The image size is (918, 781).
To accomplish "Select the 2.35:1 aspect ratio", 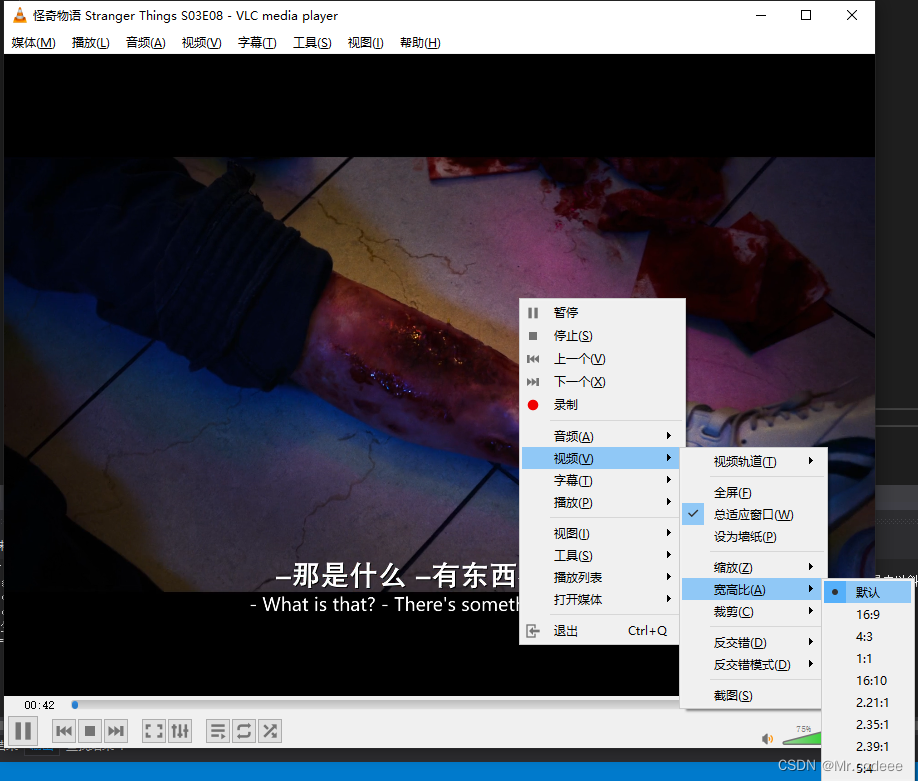I will coord(868,725).
